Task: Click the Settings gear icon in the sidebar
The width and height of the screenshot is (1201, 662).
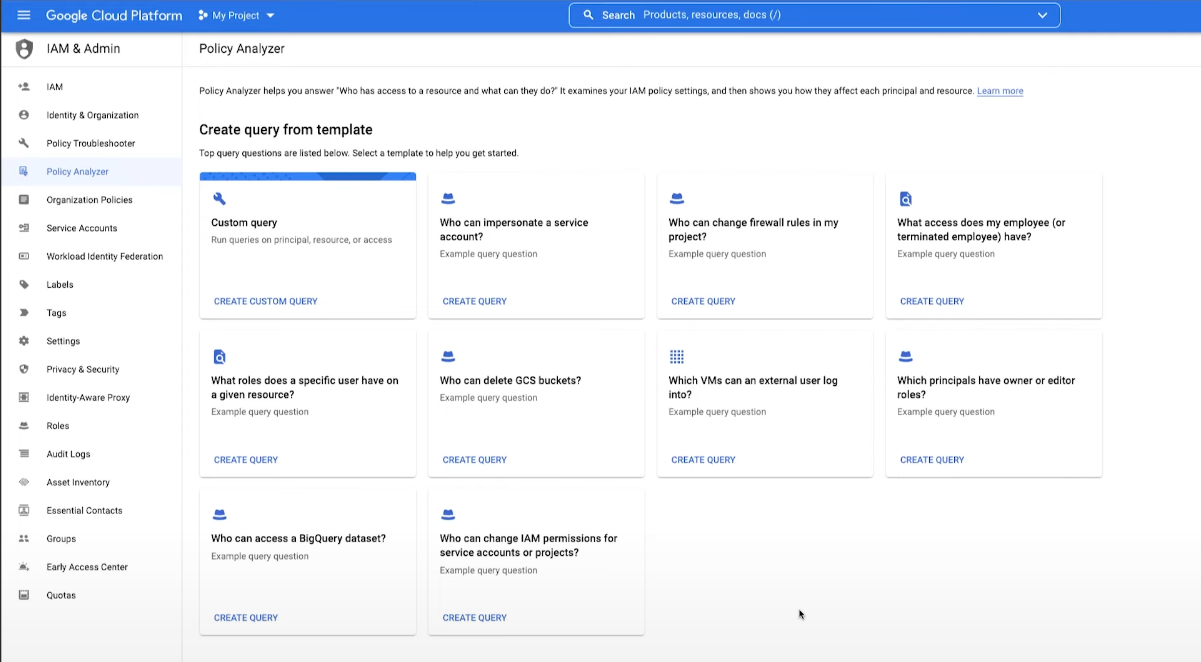Action: 23,341
